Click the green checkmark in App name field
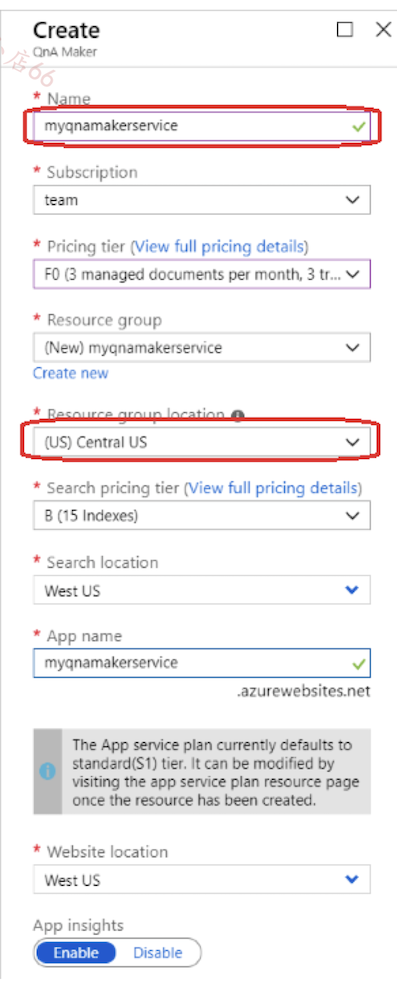Viewport: 397px width, 981px height. pyautogui.click(x=358, y=663)
